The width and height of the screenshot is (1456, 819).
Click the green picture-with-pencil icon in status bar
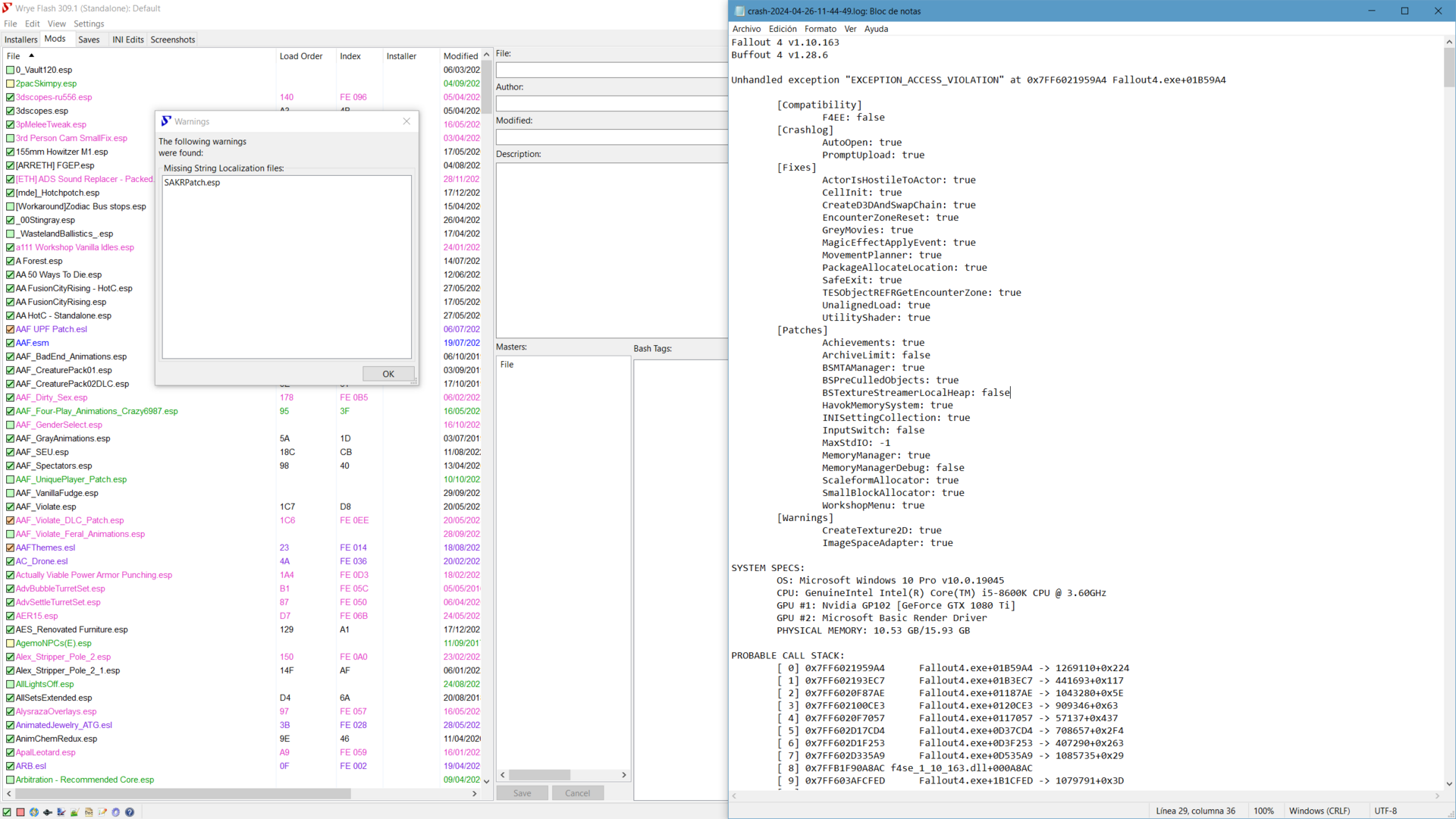point(75,812)
